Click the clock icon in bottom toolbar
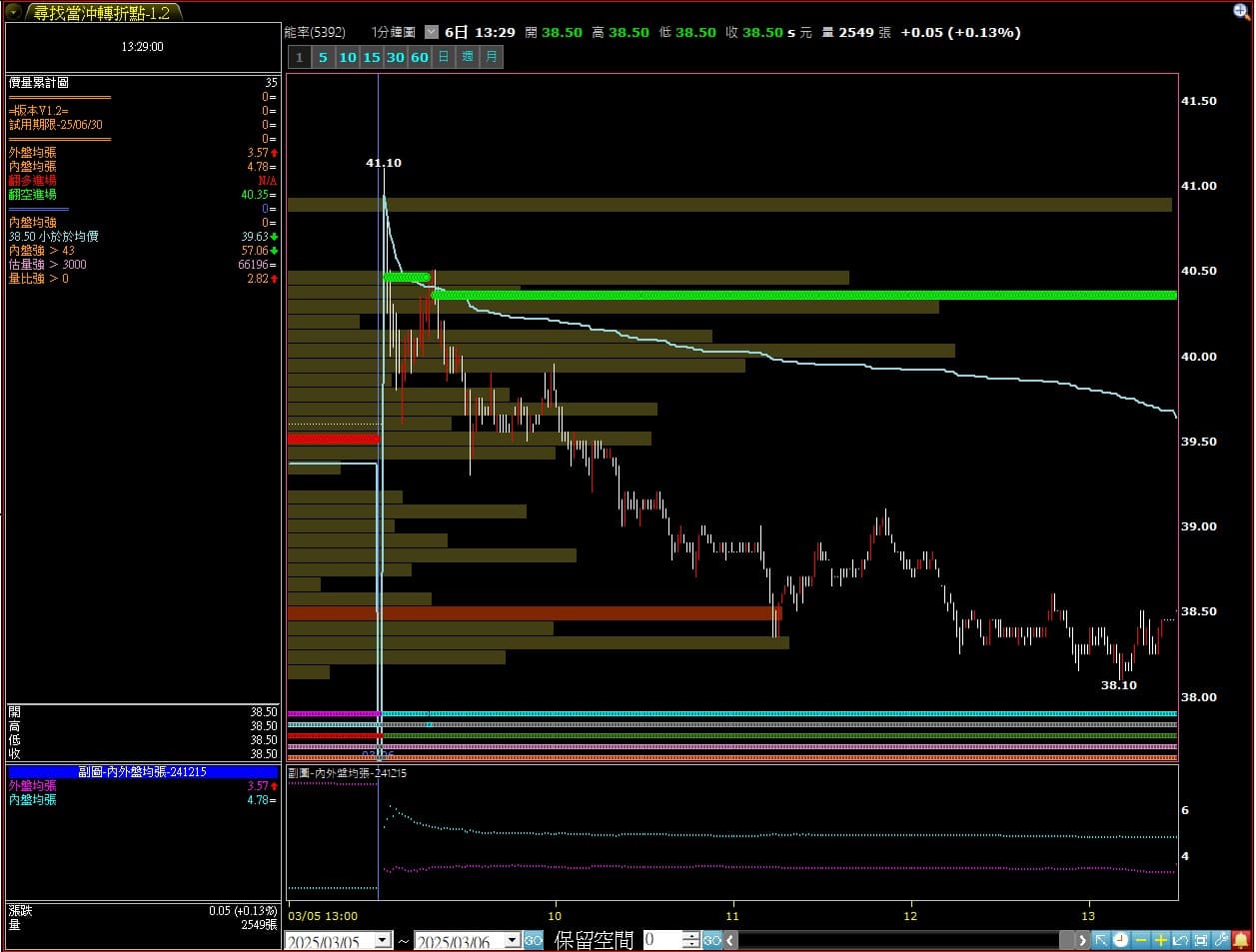This screenshot has height=952, width=1256. [x=1120, y=940]
